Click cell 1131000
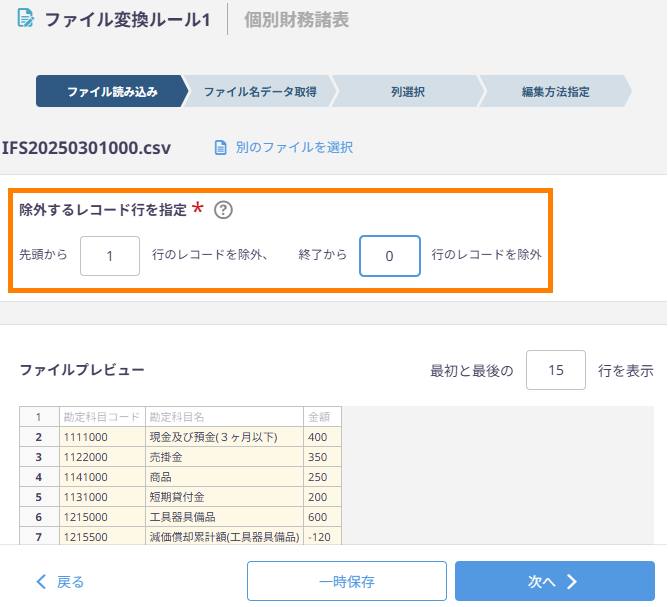The height and width of the screenshot is (607, 668). 102,497
